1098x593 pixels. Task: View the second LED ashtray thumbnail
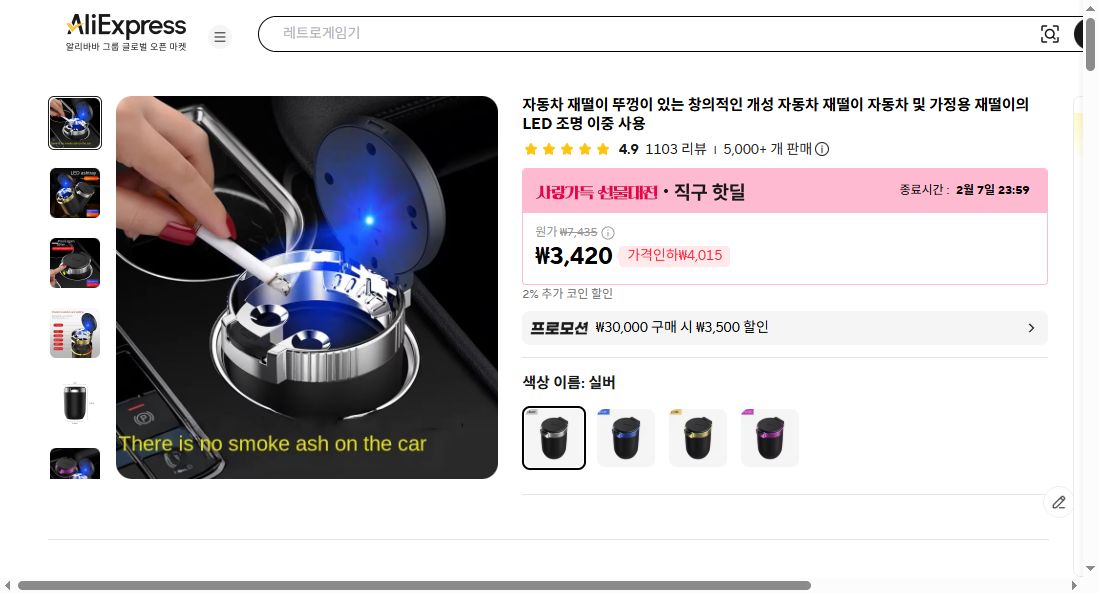click(x=75, y=193)
